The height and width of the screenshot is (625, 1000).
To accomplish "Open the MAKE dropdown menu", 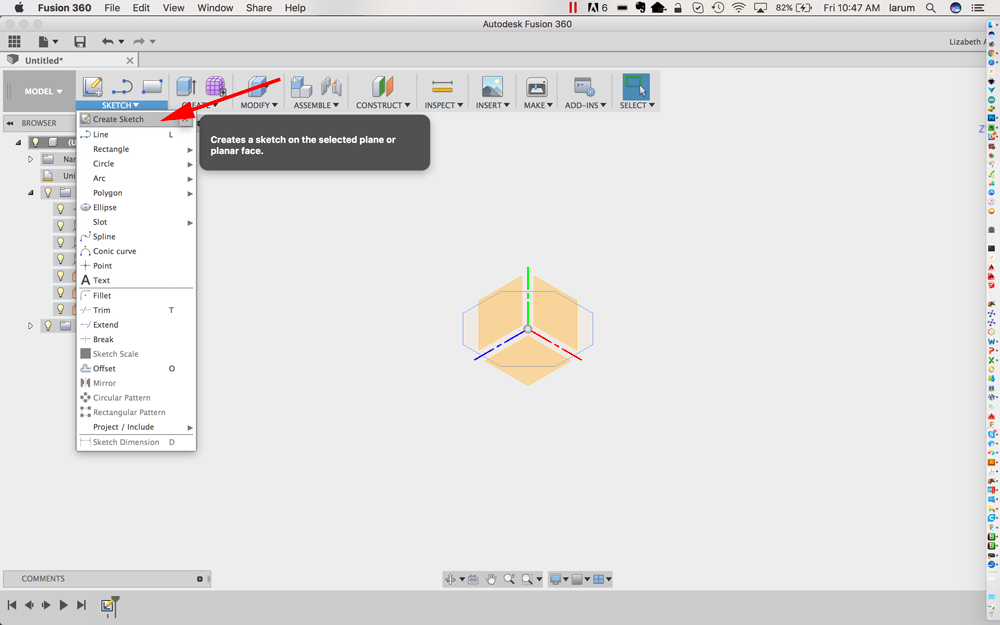I will (538, 105).
